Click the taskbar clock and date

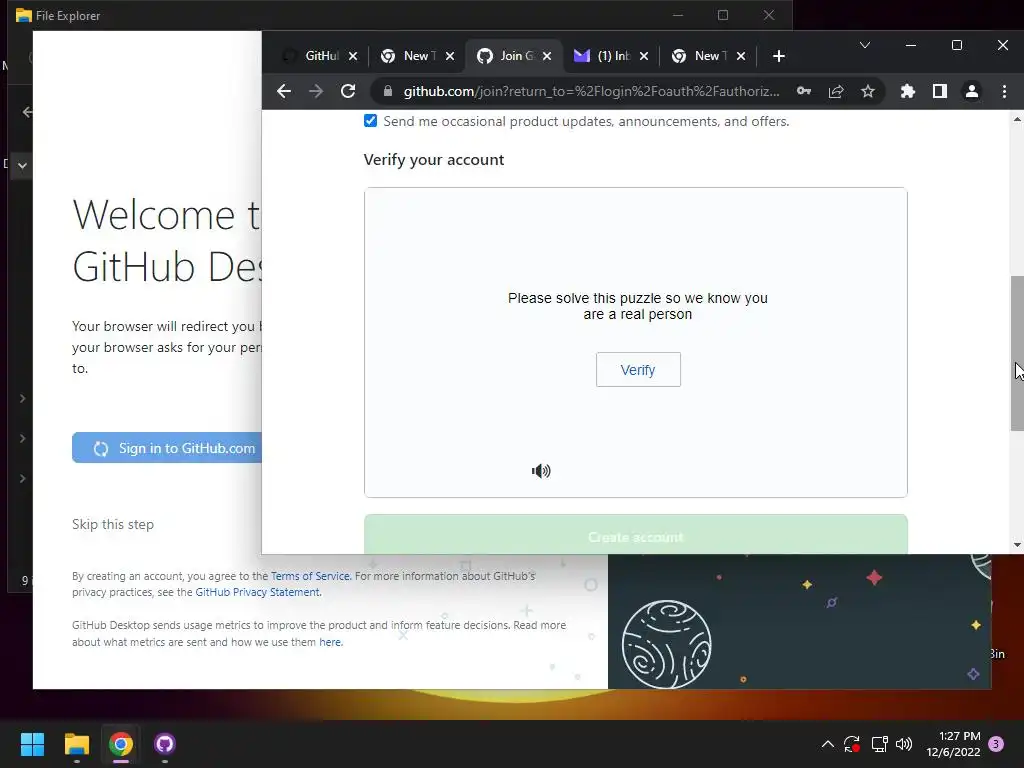(953, 744)
